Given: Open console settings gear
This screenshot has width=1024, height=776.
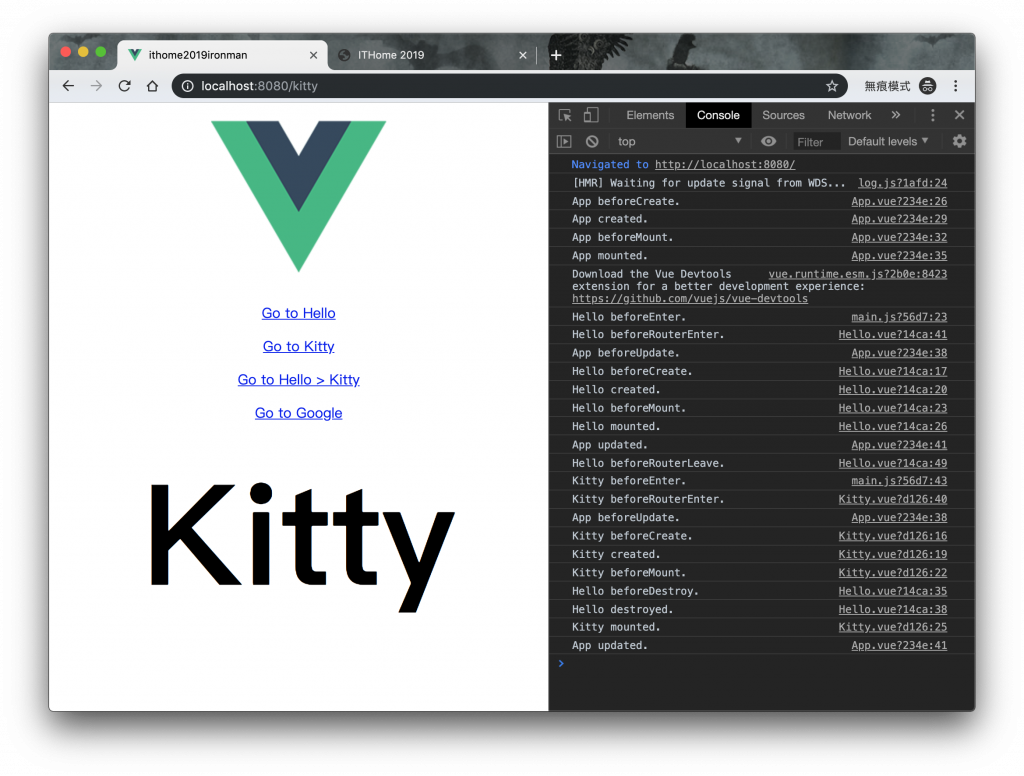Looking at the screenshot, I should tap(959, 141).
